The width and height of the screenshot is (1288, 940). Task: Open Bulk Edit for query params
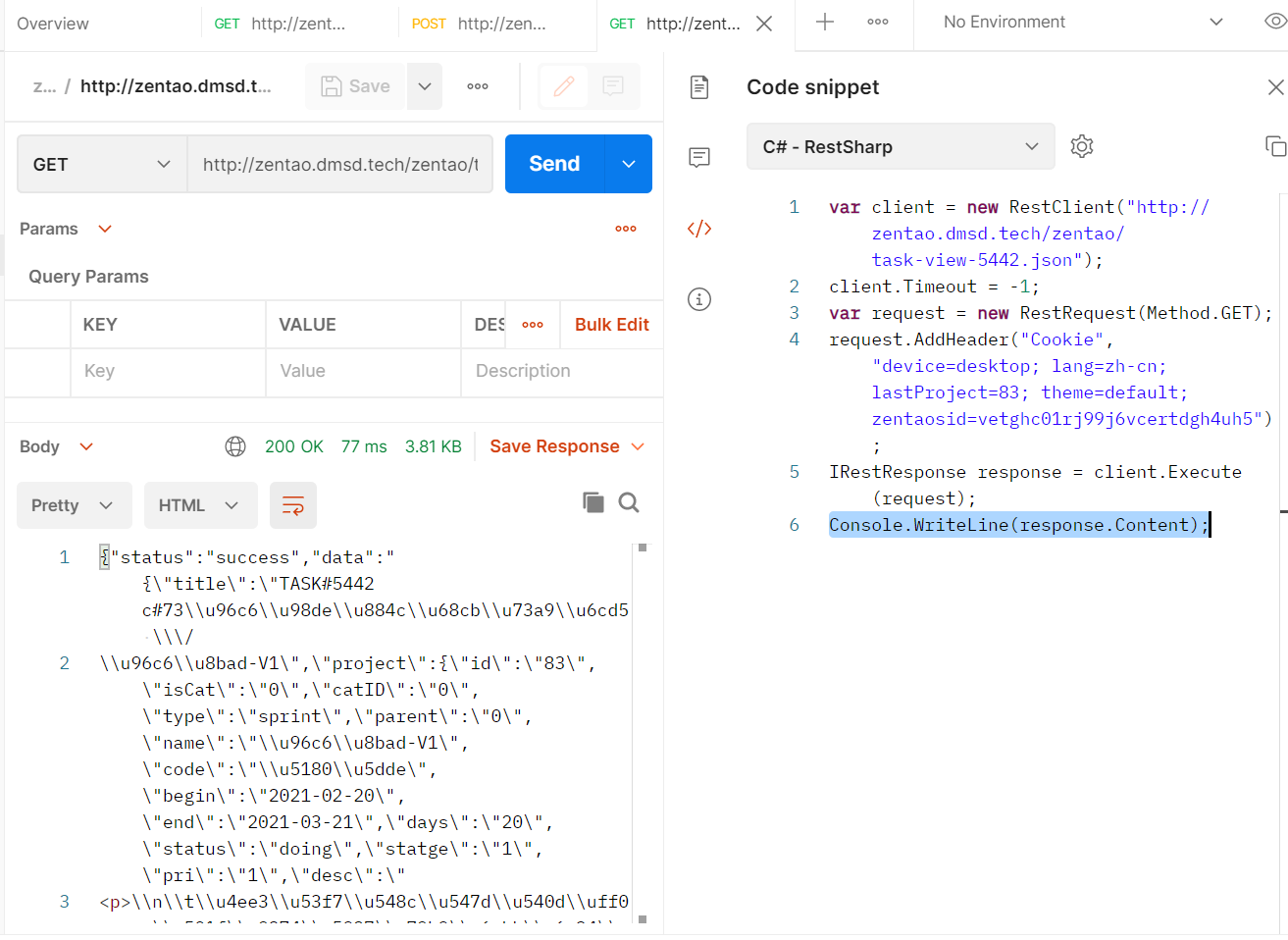click(610, 324)
